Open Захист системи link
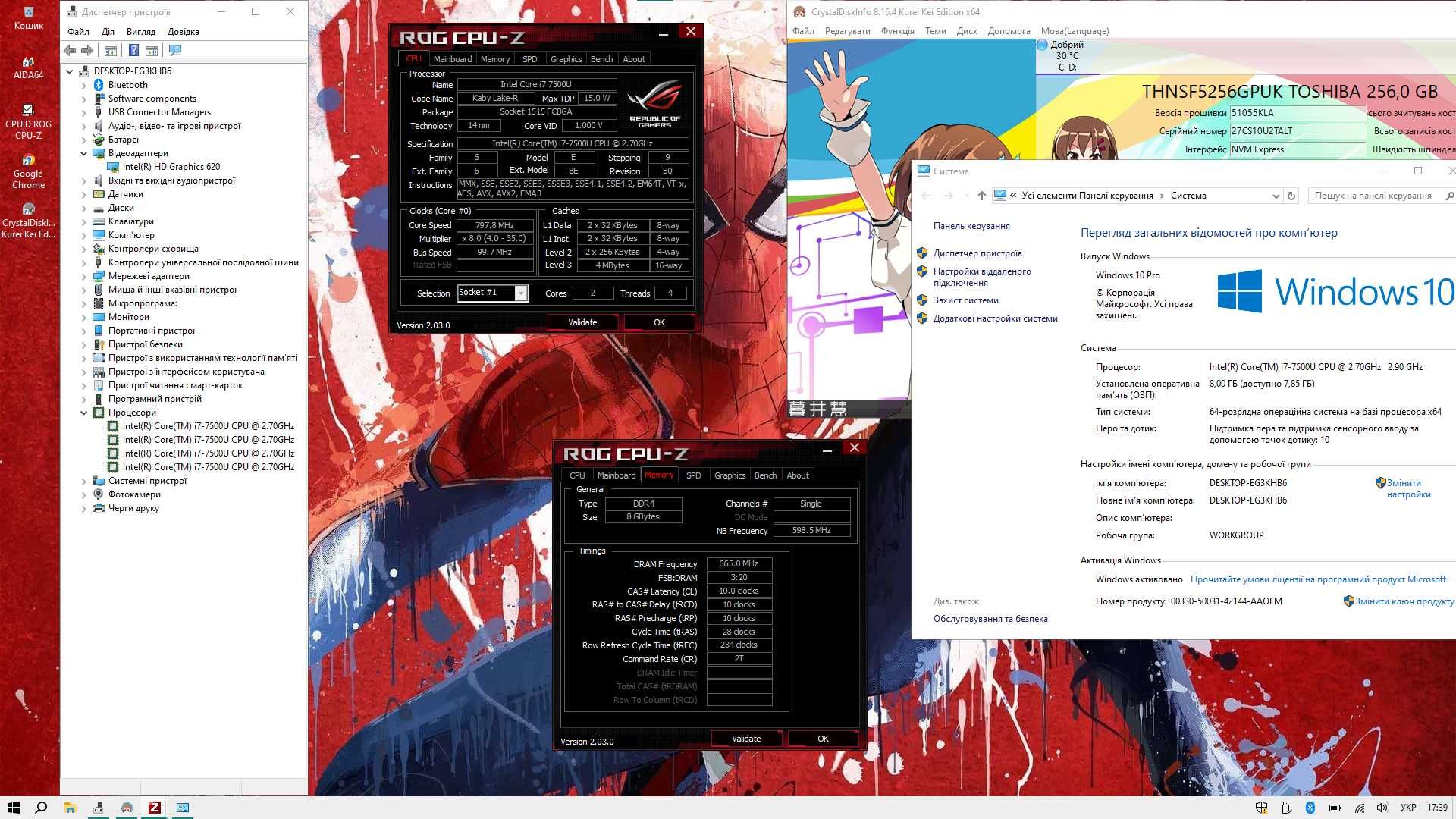The width and height of the screenshot is (1456, 819). click(x=965, y=300)
